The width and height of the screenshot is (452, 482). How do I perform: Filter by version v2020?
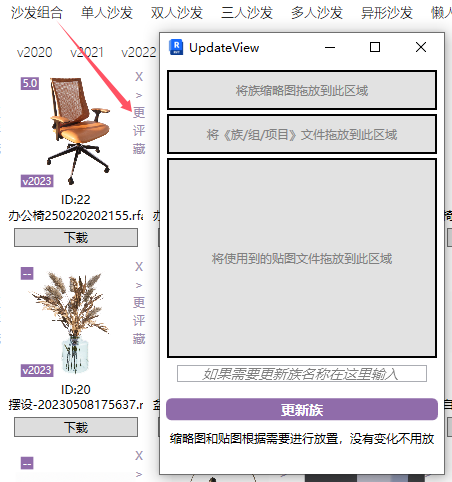(35, 53)
